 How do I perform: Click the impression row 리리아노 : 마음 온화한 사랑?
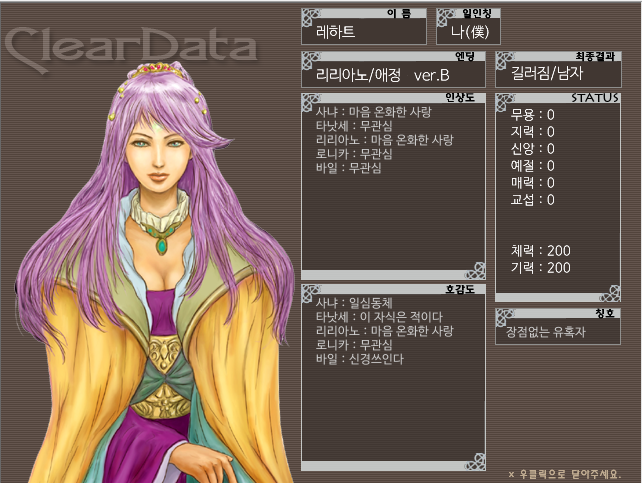click(x=384, y=140)
